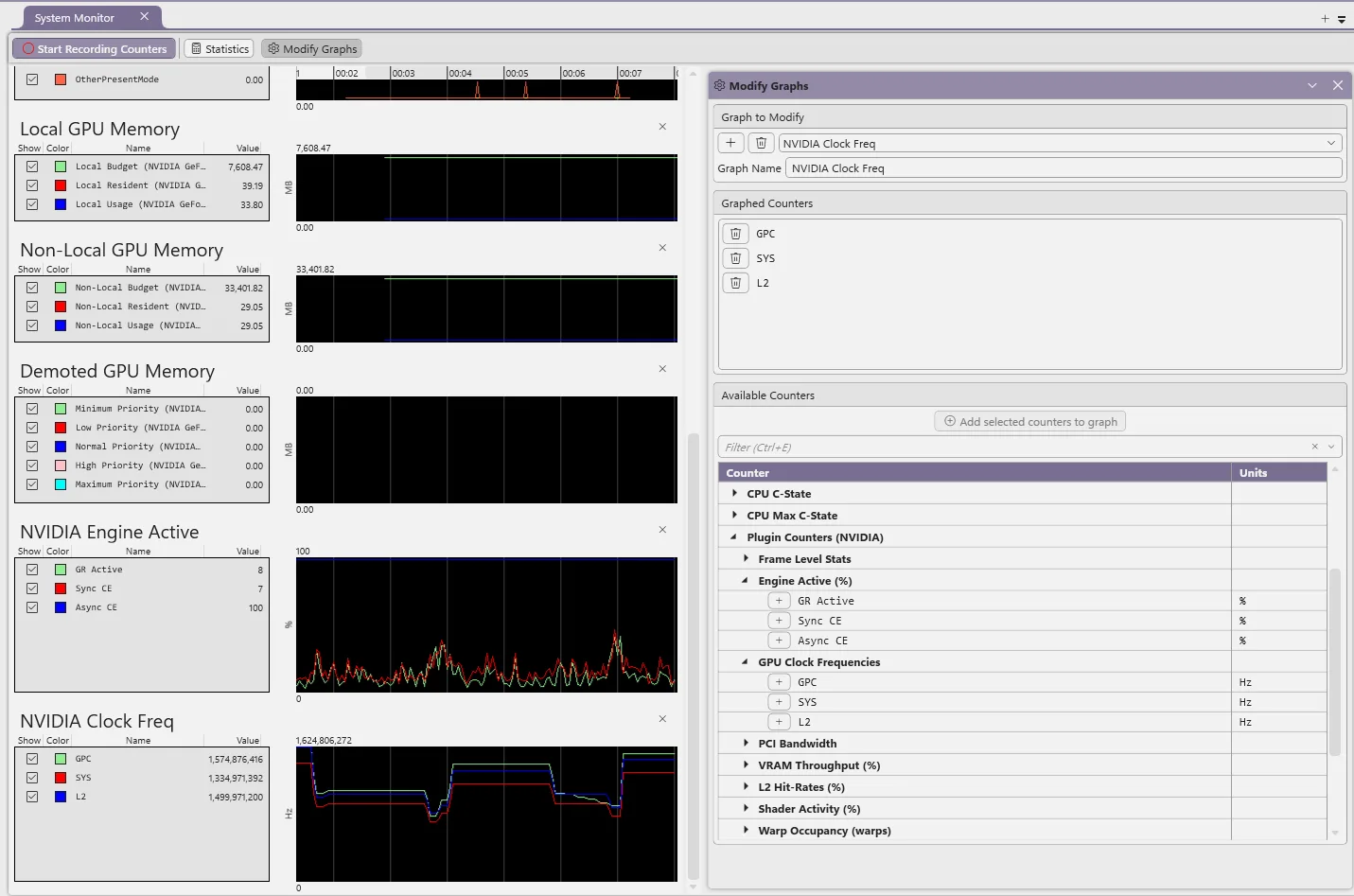The image size is (1354, 896).
Task: Toggle Local Resident counter visibility checkbox
Action: [x=32, y=185]
